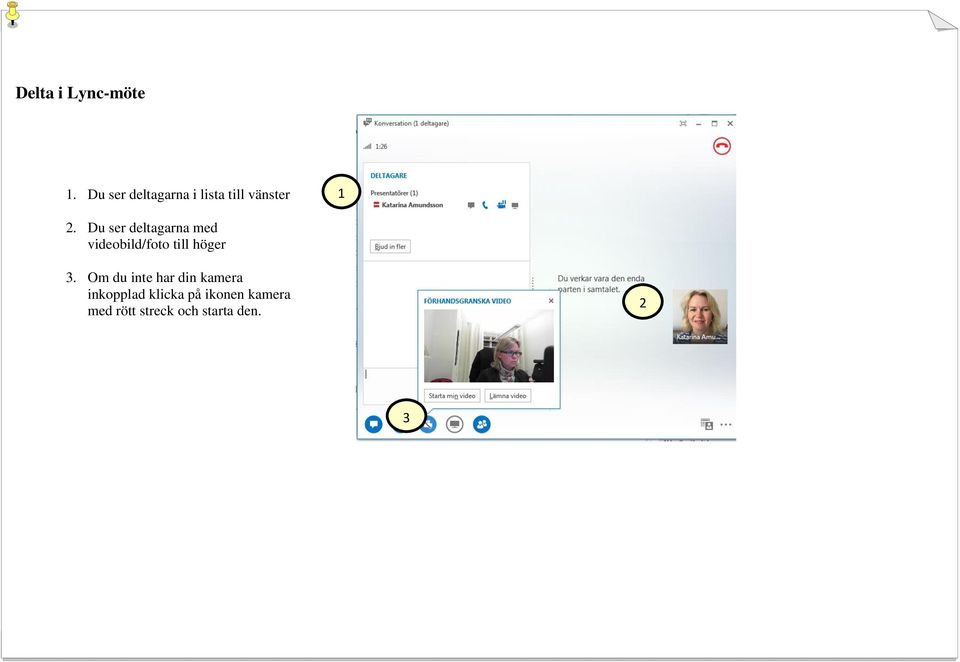The image size is (960, 662).
Task: Click the layout picker icon beside more options
Action: tap(707, 424)
